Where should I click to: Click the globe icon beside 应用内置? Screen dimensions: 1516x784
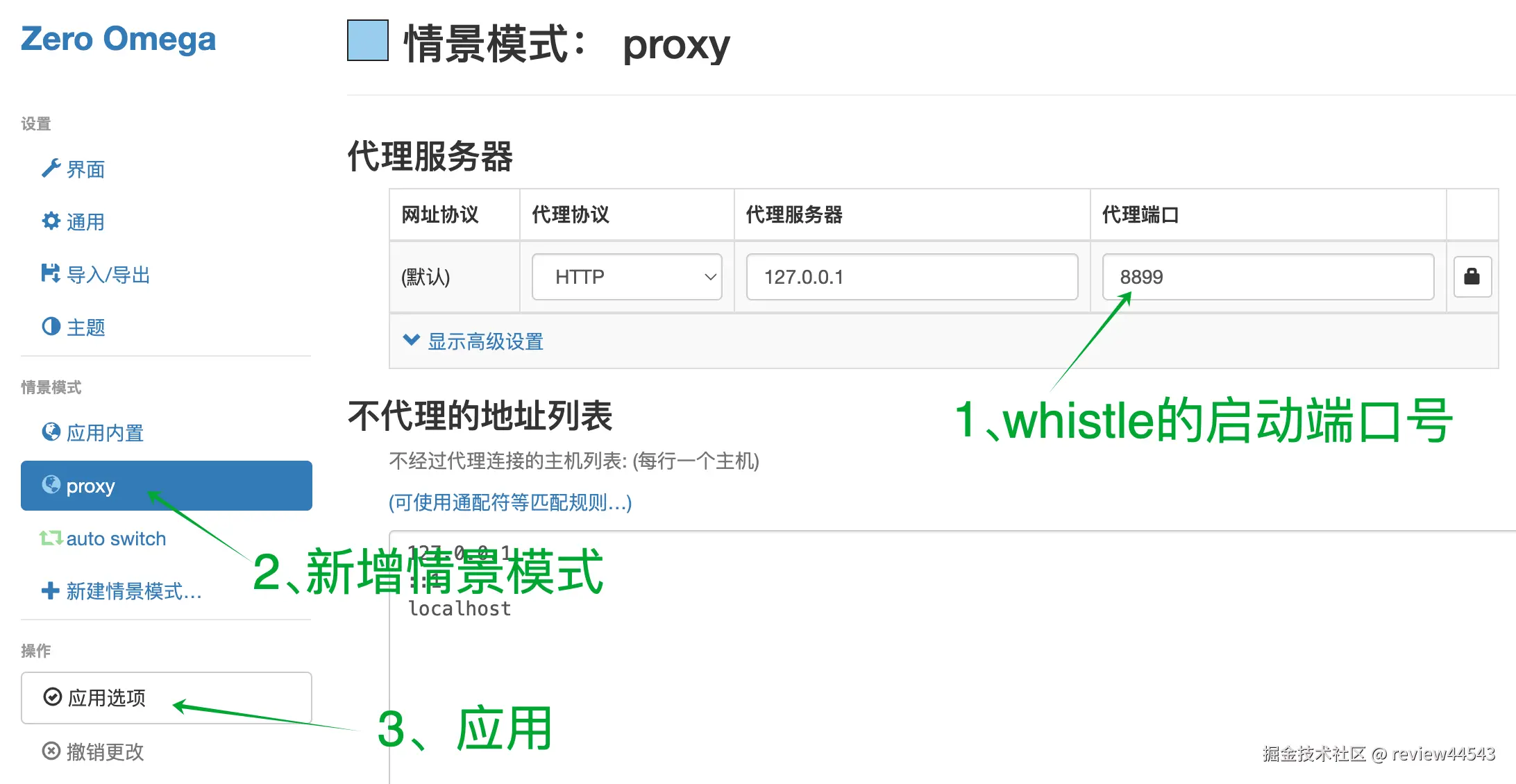pyautogui.click(x=51, y=432)
